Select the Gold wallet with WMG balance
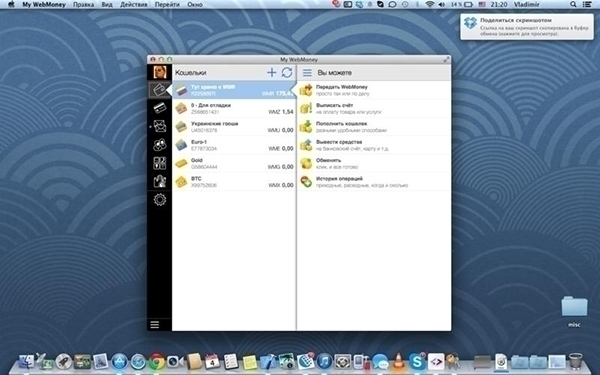Viewport: 600px width, 375px height. coord(234,163)
